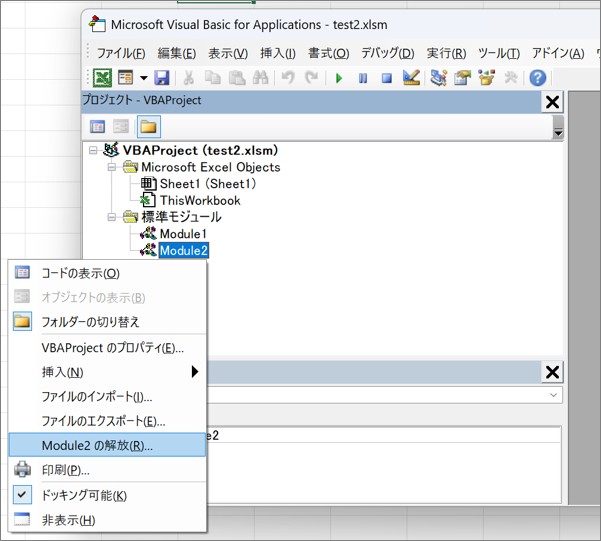This screenshot has width=601, height=541.
Task: Close the Properties pane with its X
Action: point(552,372)
